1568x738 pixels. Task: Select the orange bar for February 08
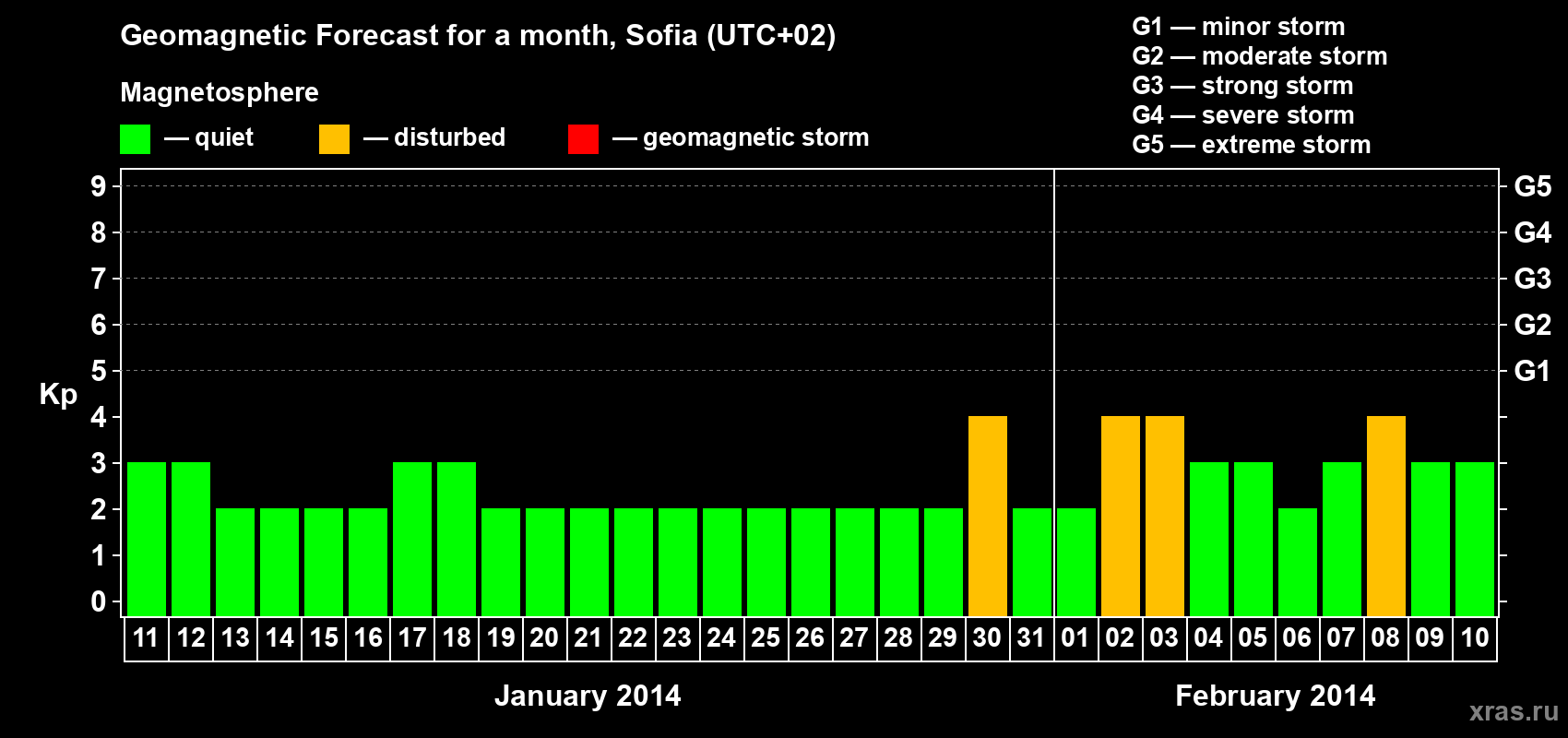click(x=1386, y=516)
